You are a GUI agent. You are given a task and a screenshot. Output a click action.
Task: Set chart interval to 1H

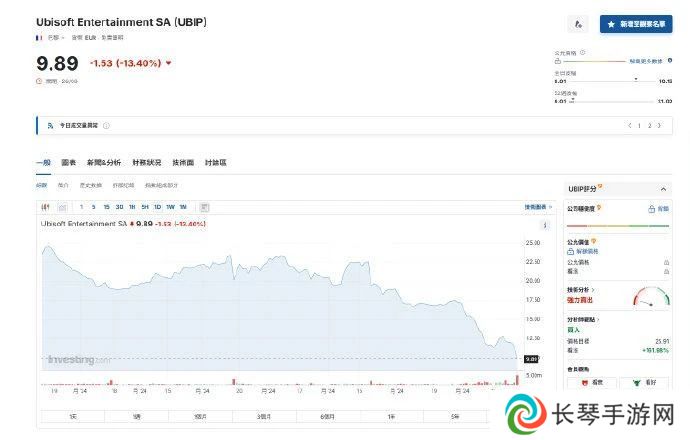point(132,207)
